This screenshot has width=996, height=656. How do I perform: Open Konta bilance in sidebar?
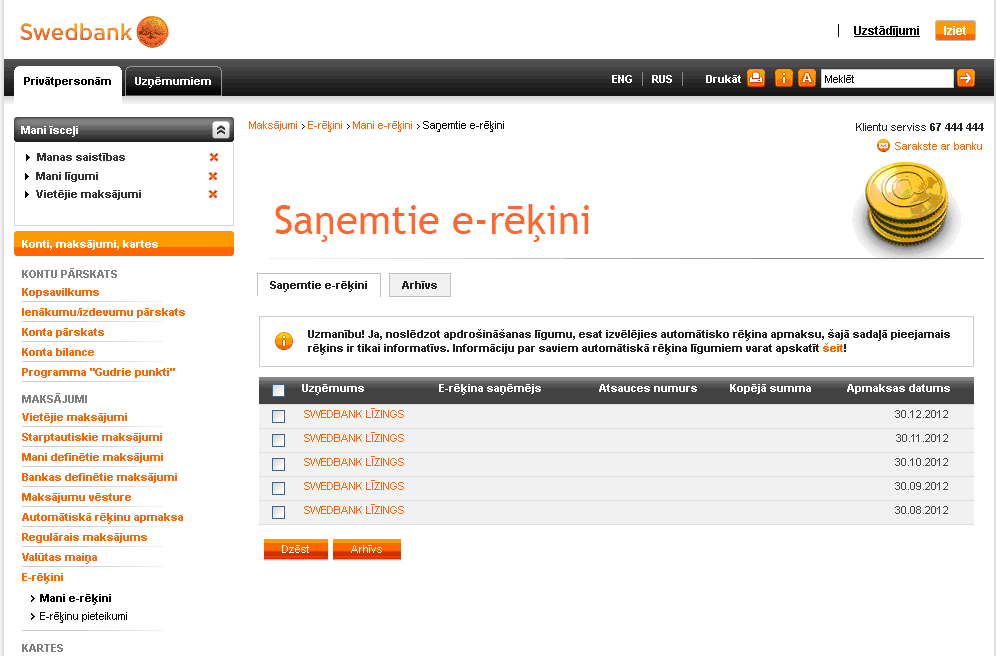58,352
